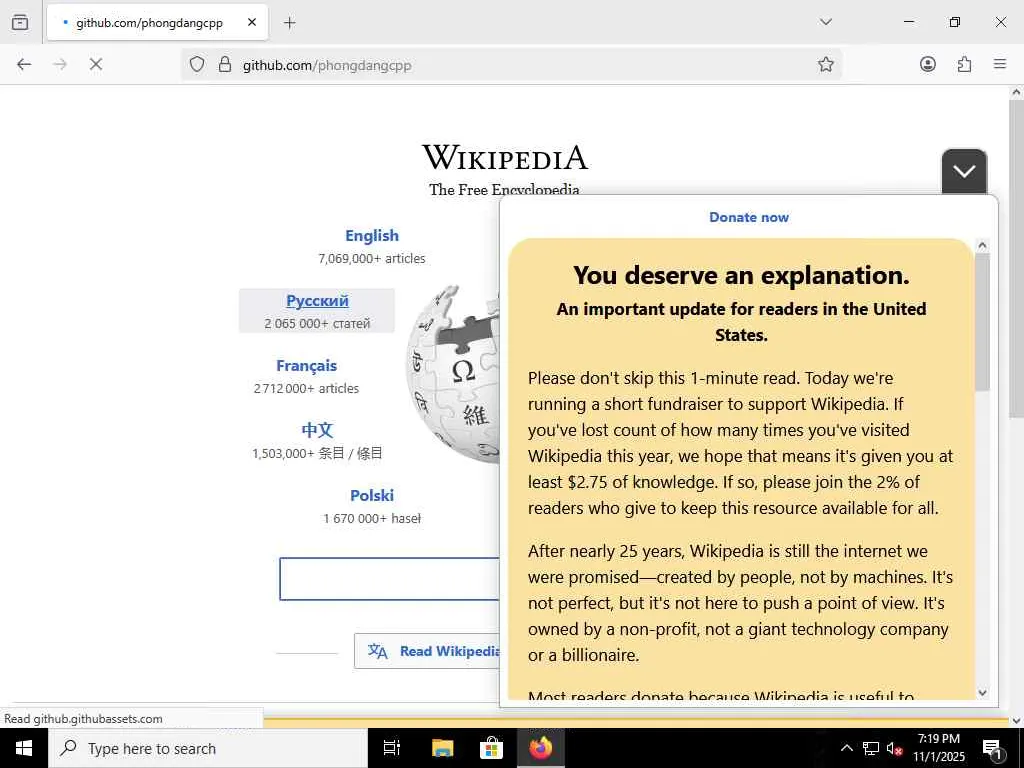Click the Donate now link
The image size is (1024, 768).
749,217
